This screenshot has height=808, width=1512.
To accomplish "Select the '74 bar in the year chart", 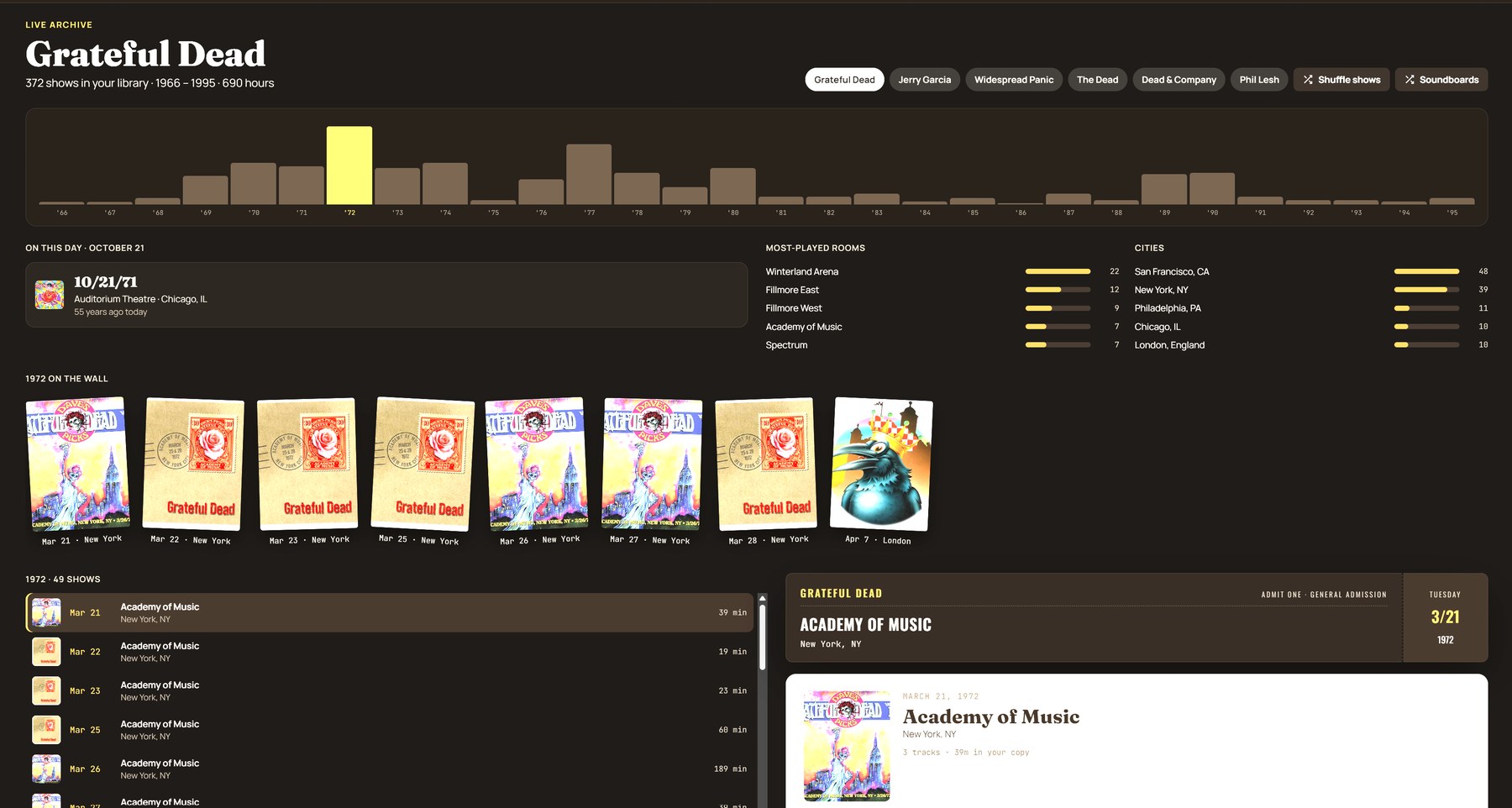I will [x=445, y=183].
